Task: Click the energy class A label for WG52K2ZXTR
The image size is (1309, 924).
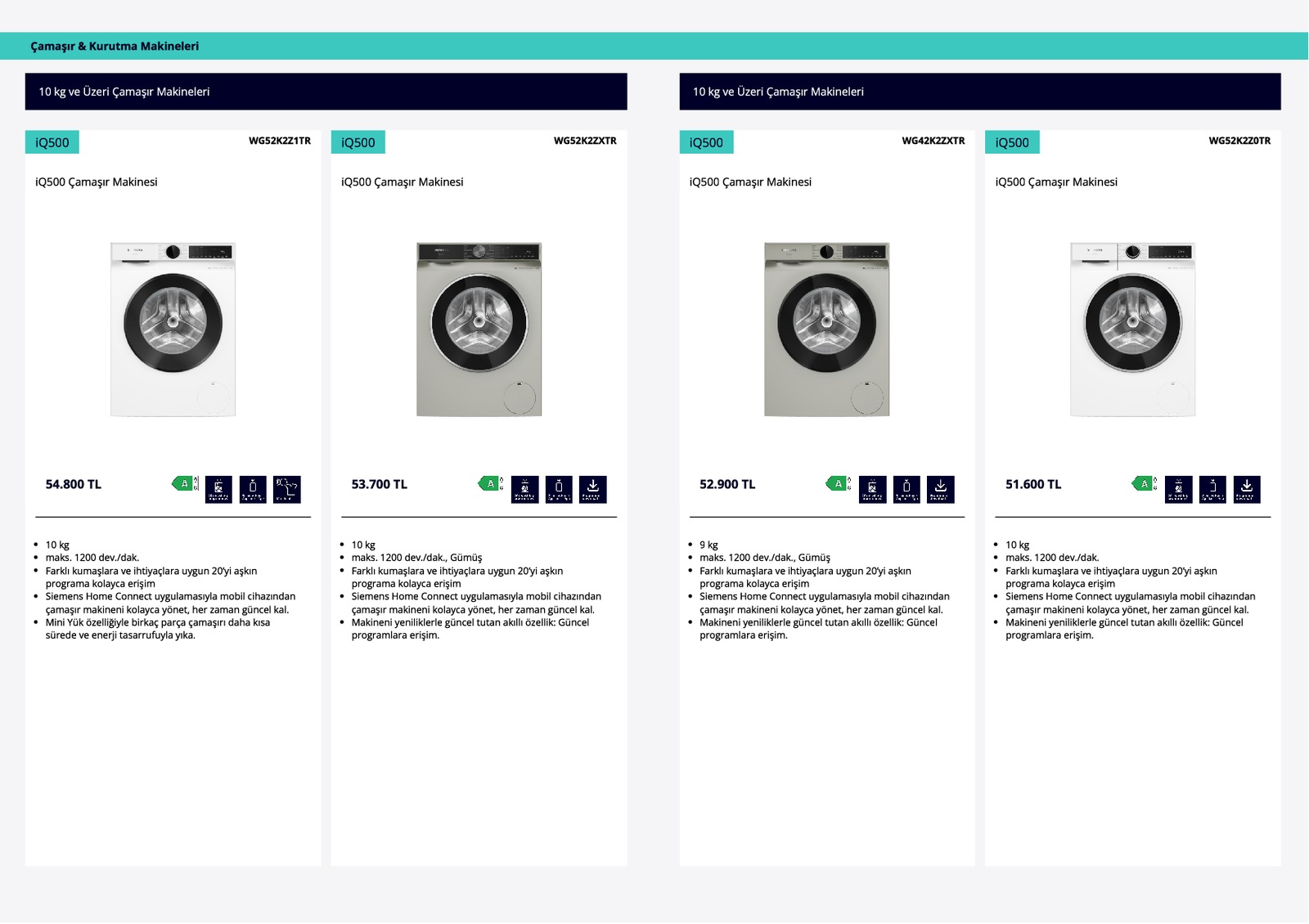Action: click(491, 483)
